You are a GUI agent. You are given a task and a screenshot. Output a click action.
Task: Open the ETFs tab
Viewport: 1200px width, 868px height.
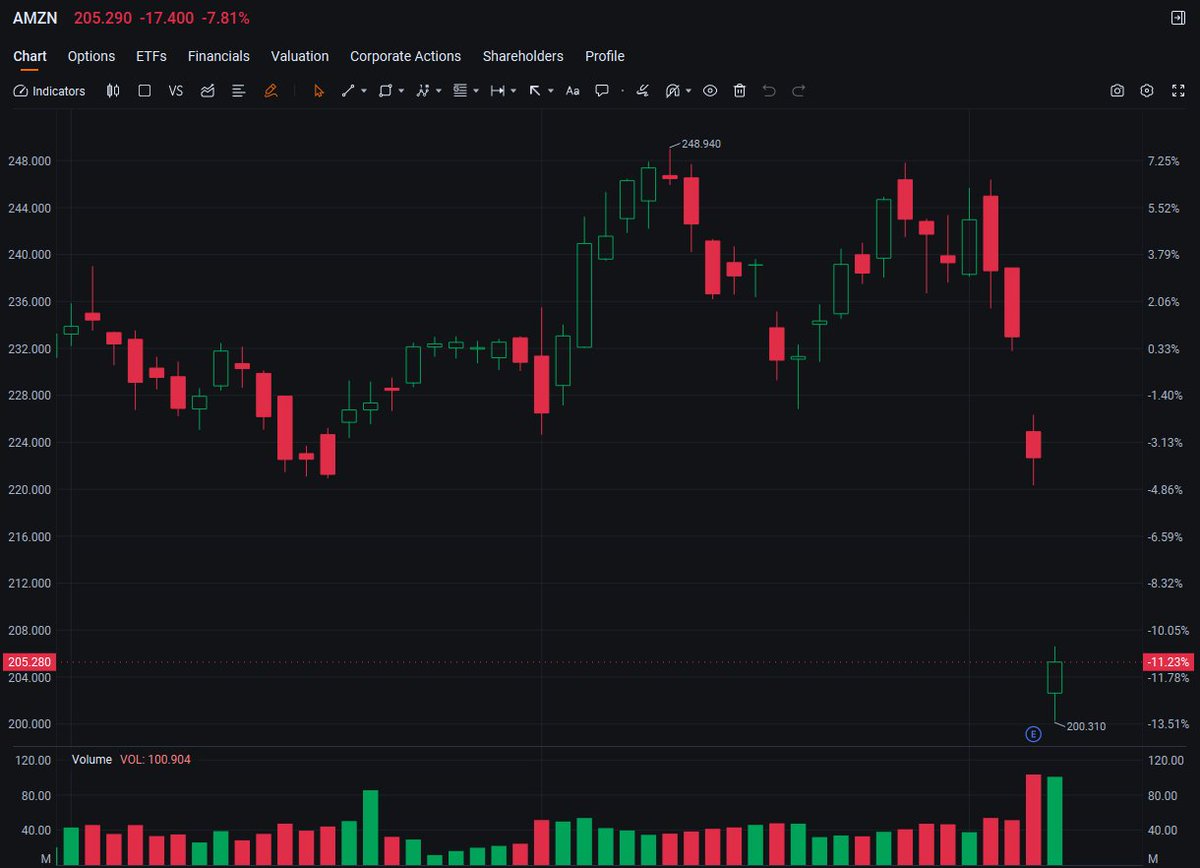(151, 56)
